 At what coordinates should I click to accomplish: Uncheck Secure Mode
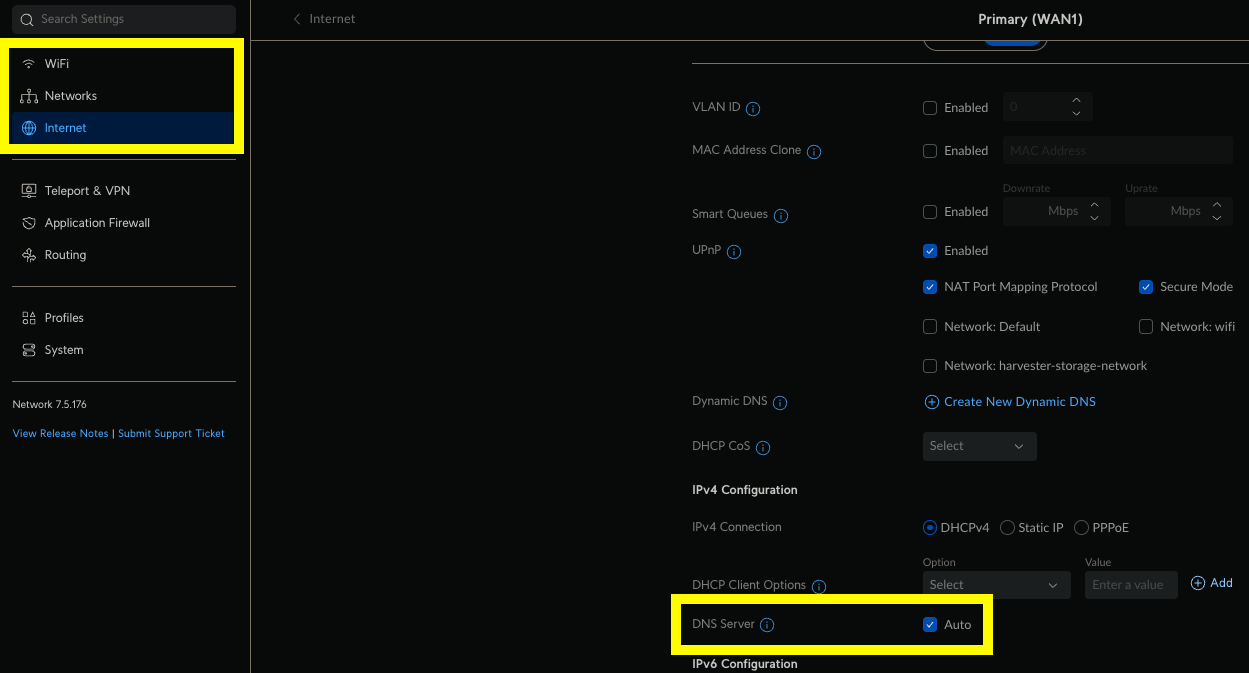(1145, 287)
